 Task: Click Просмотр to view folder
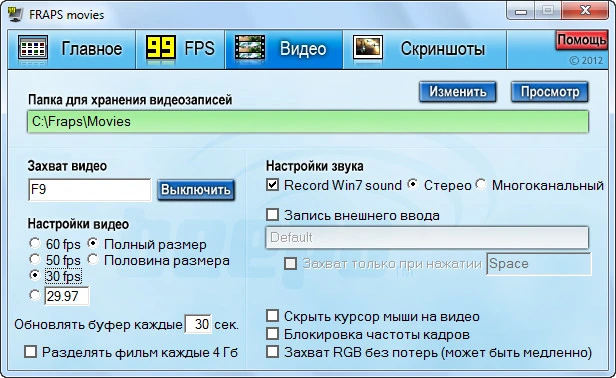click(550, 92)
